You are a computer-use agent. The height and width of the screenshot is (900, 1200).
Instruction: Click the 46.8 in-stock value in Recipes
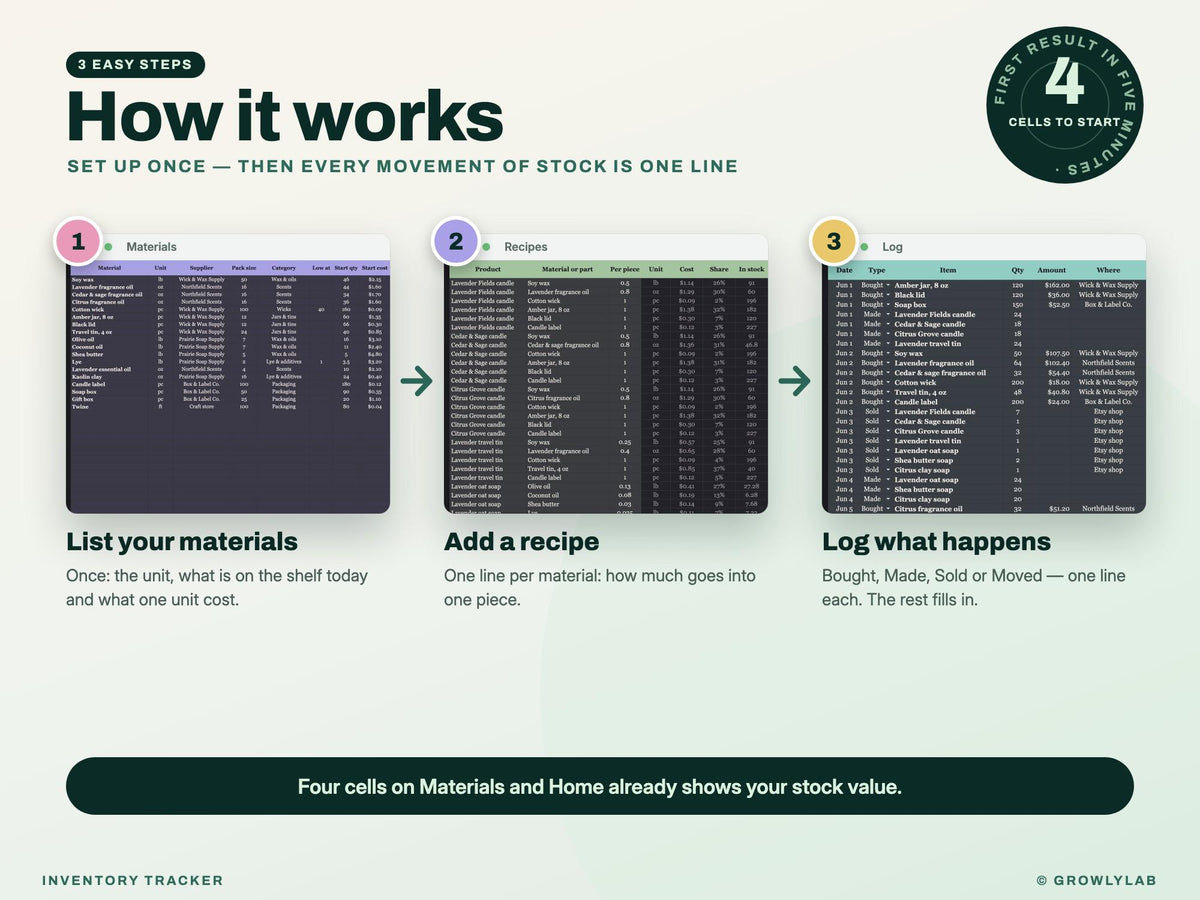click(751, 344)
